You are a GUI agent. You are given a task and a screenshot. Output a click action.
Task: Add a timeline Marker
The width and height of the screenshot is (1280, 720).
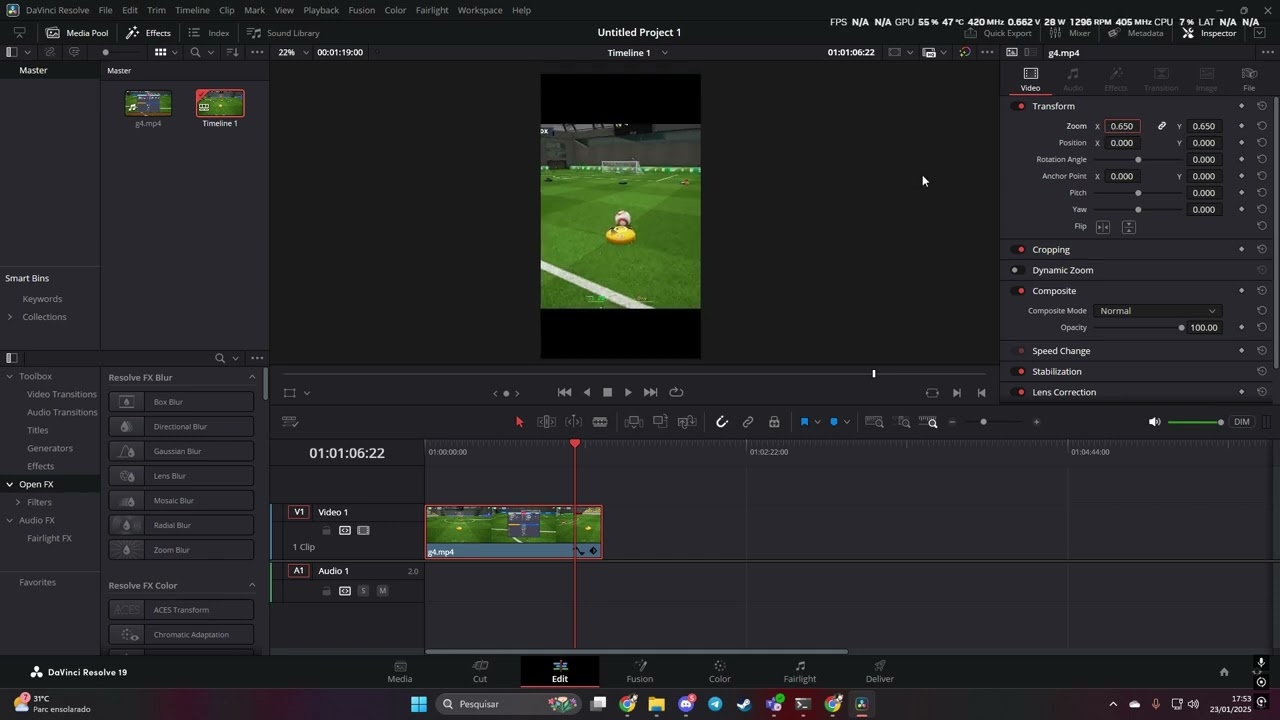click(x=834, y=422)
